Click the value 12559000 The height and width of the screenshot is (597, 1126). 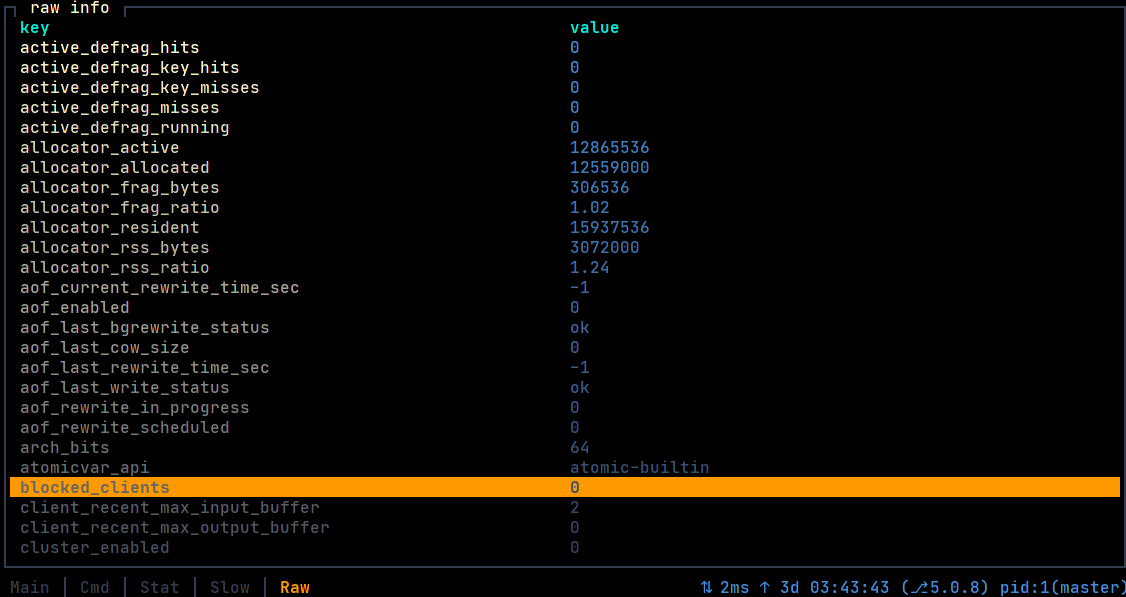tap(610, 168)
